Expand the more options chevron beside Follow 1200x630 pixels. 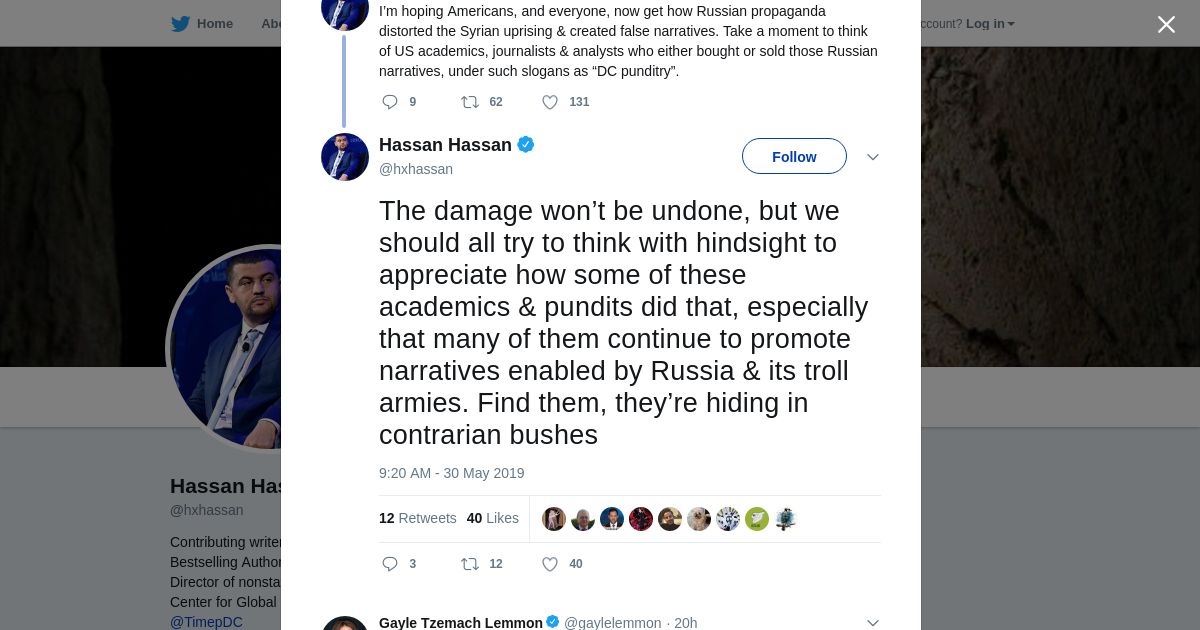872,157
